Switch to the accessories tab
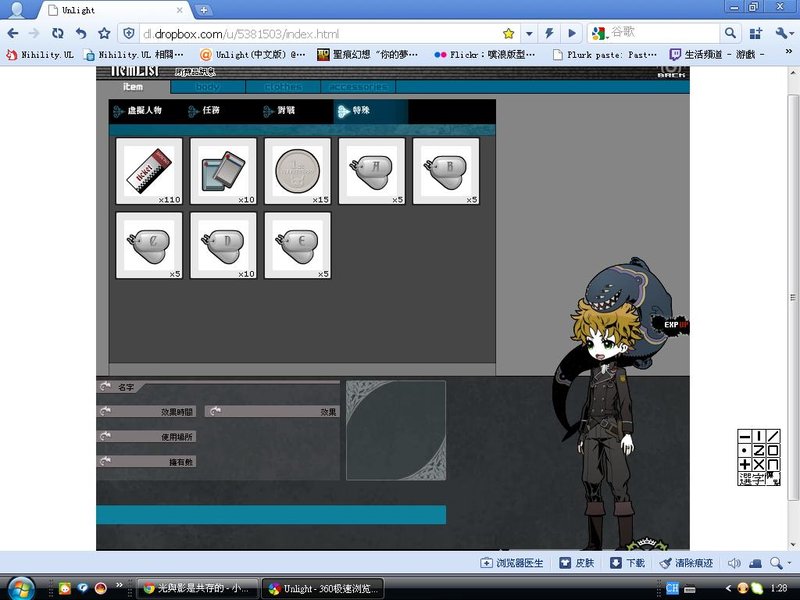Image resolution: width=800 pixels, height=600 pixels. [x=358, y=87]
